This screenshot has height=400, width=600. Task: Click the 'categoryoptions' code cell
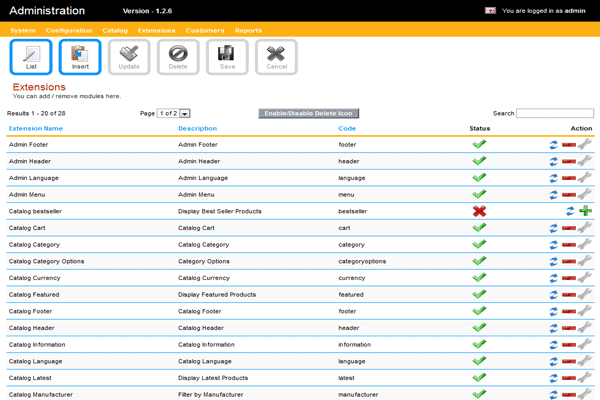point(362,261)
